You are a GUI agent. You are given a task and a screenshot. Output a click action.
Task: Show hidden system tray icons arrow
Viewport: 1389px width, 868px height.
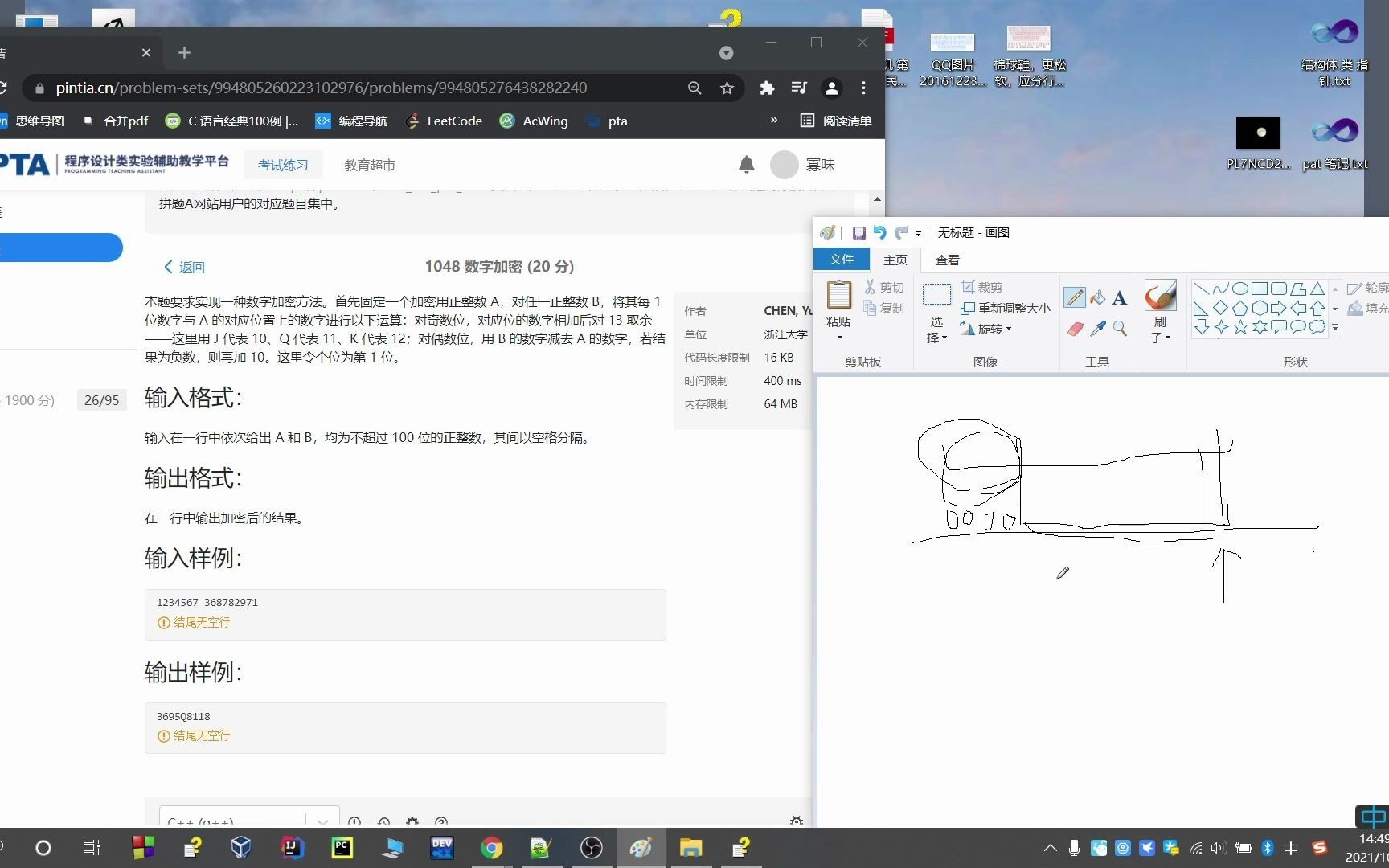tap(1051, 848)
